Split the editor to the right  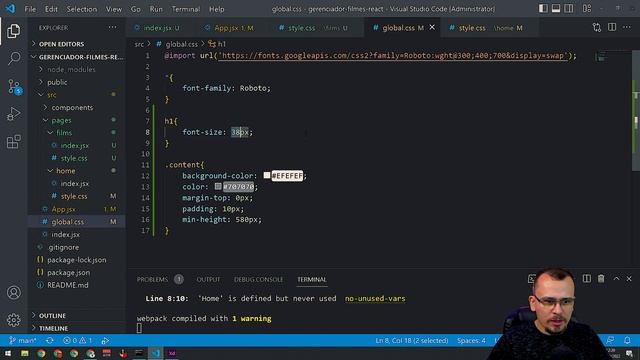click(612, 27)
